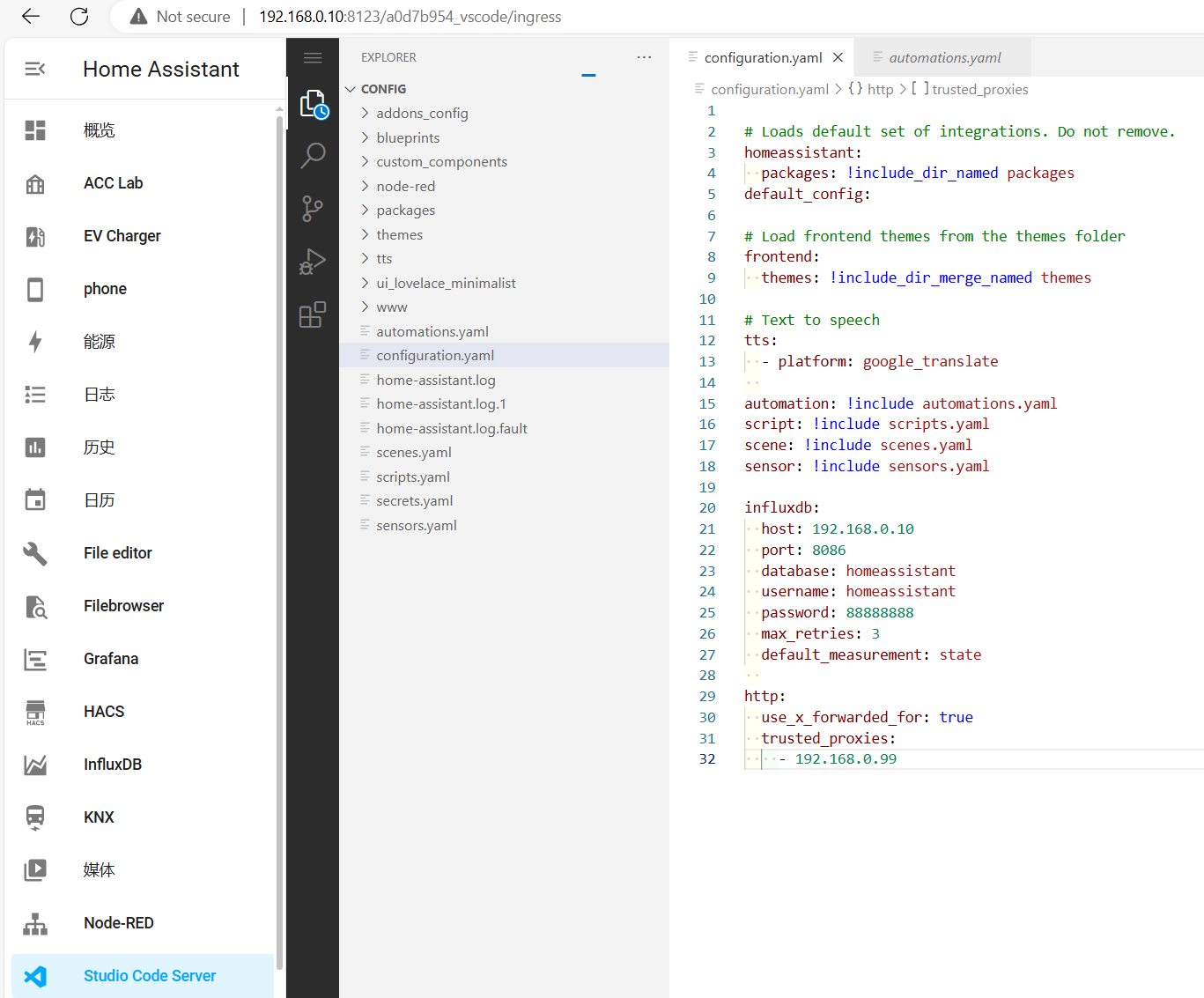Place cursor on line 32 proxy IP

click(x=846, y=759)
